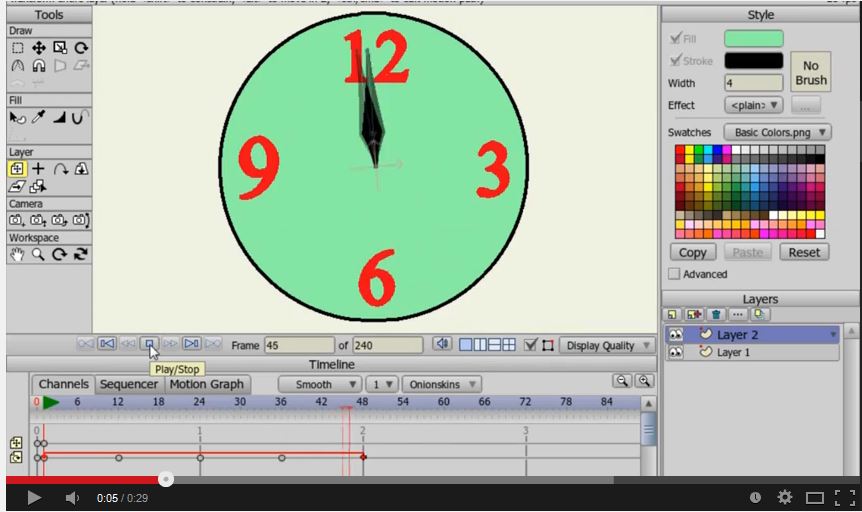The height and width of the screenshot is (512, 862).
Task: Select the Hide Edge tool in Fill
Action: 81,117
